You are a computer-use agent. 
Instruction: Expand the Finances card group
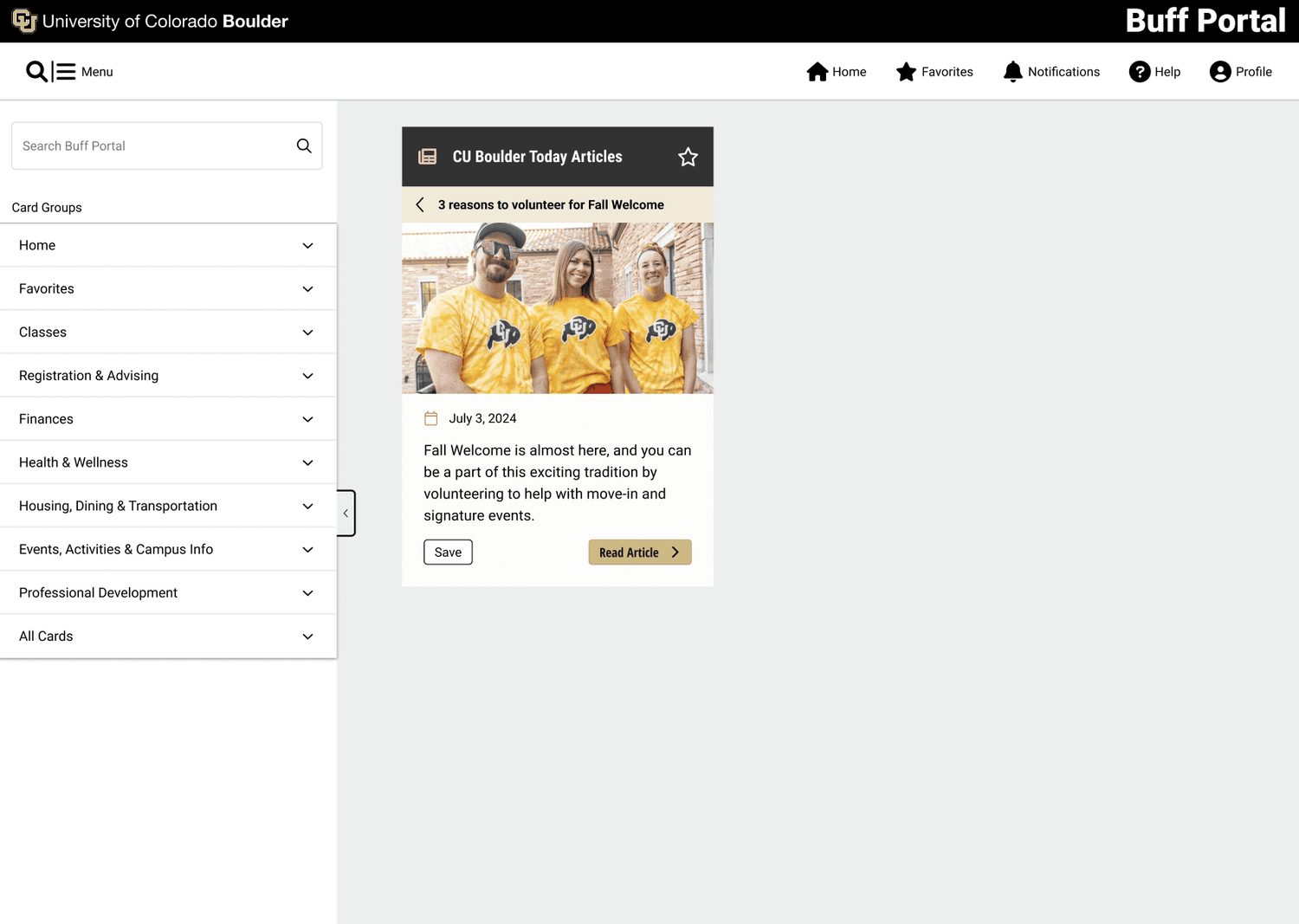168,419
